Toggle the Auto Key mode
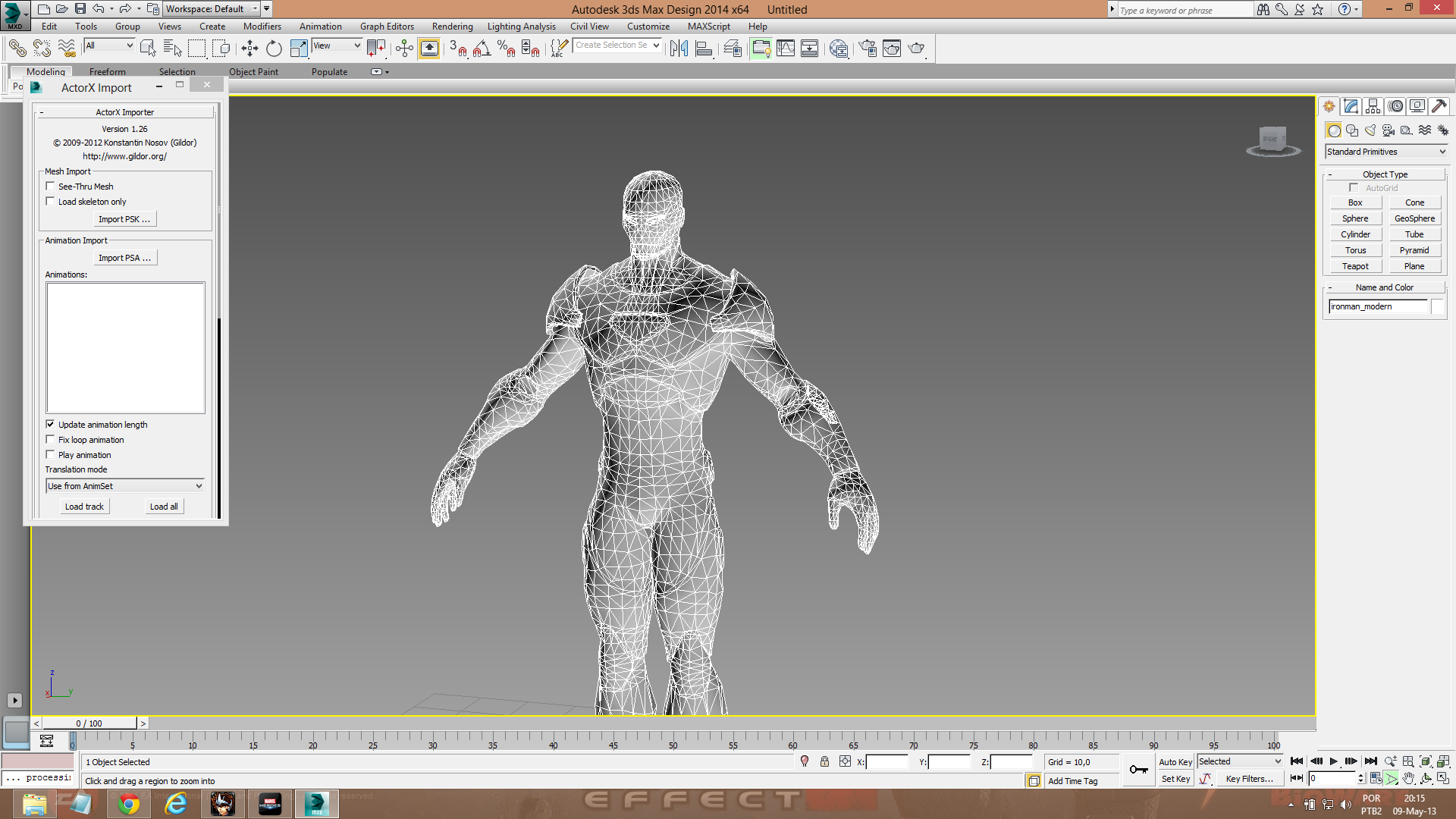1456x819 pixels. 1175,762
